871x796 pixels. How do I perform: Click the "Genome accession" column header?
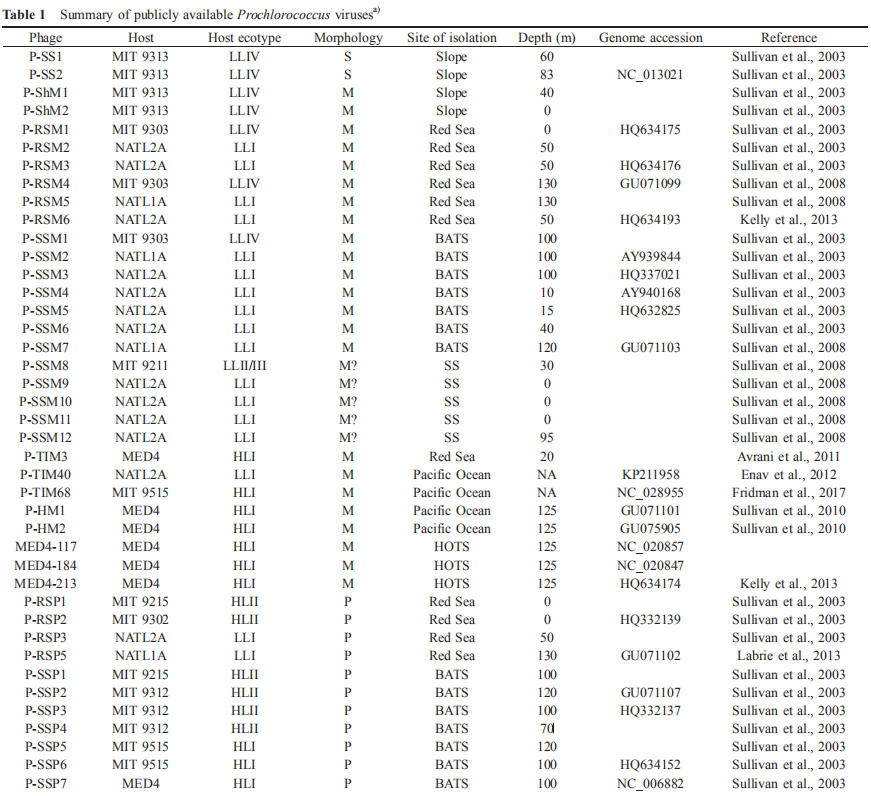pos(650,38)
